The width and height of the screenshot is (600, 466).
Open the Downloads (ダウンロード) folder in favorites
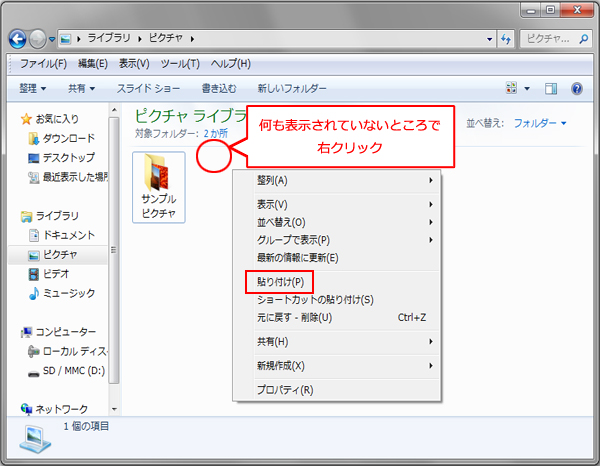67,138
